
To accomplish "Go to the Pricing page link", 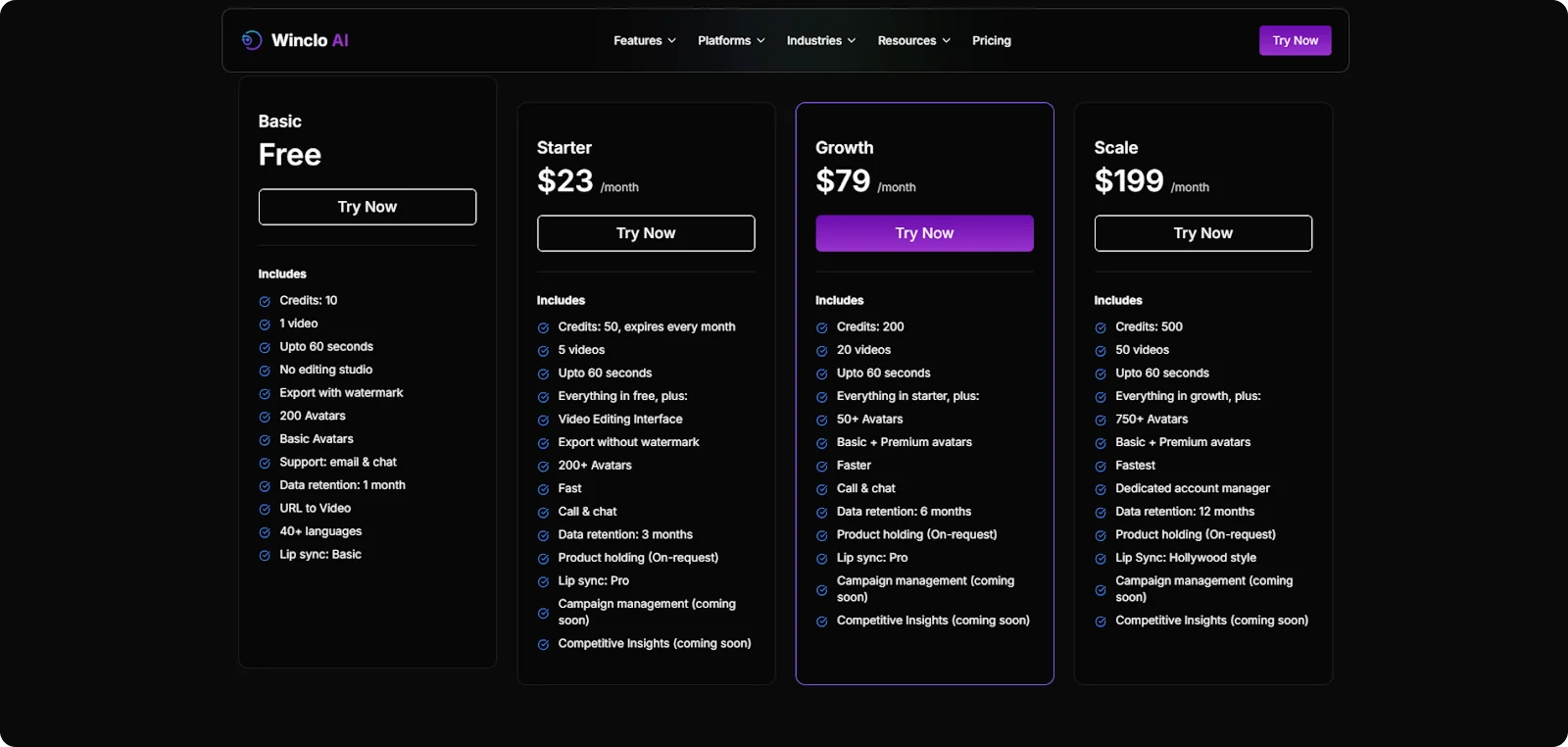I will pos(992,40).
